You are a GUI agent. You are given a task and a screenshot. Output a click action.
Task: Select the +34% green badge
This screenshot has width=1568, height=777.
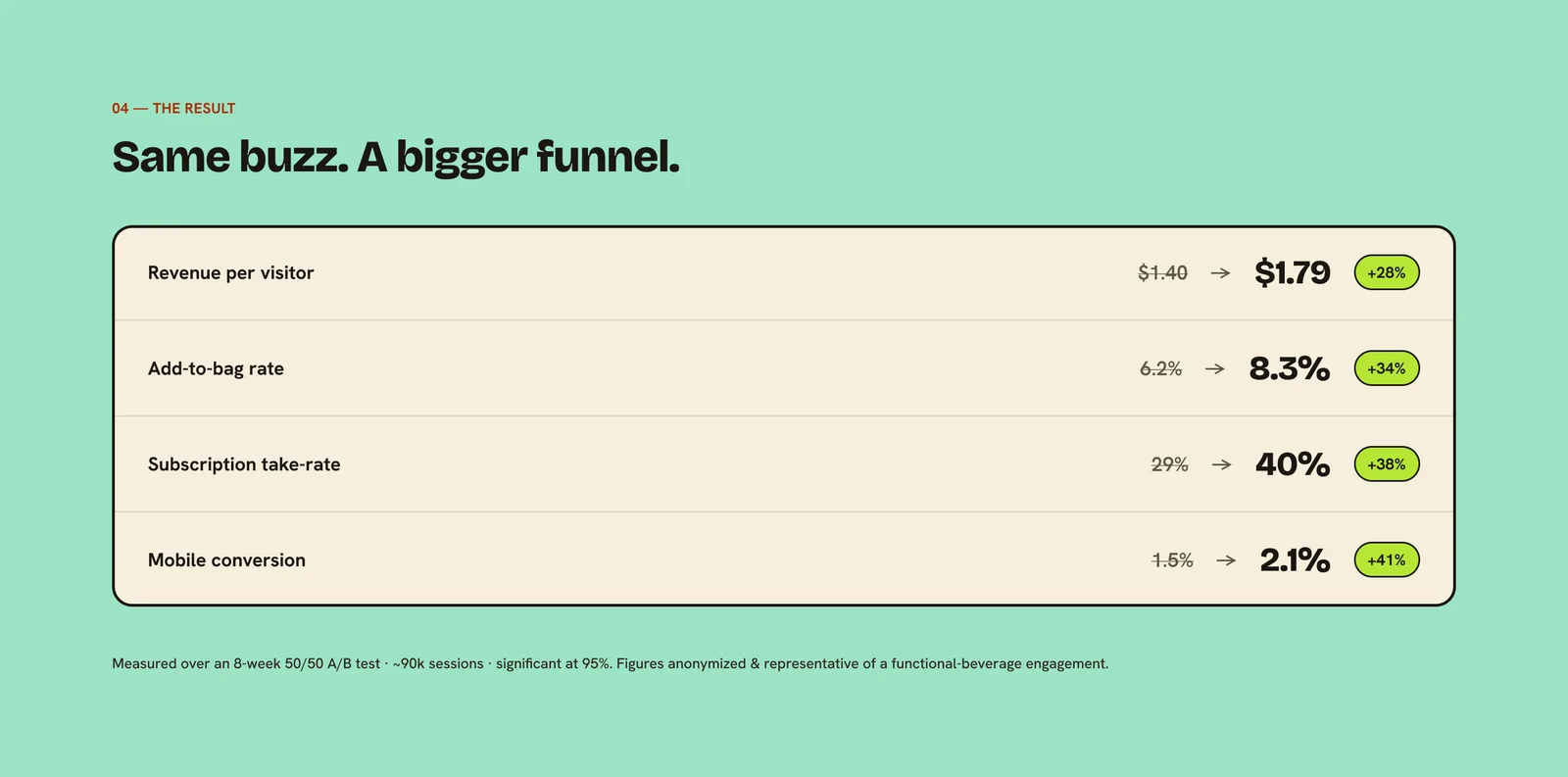click(x=1387, y=368)
